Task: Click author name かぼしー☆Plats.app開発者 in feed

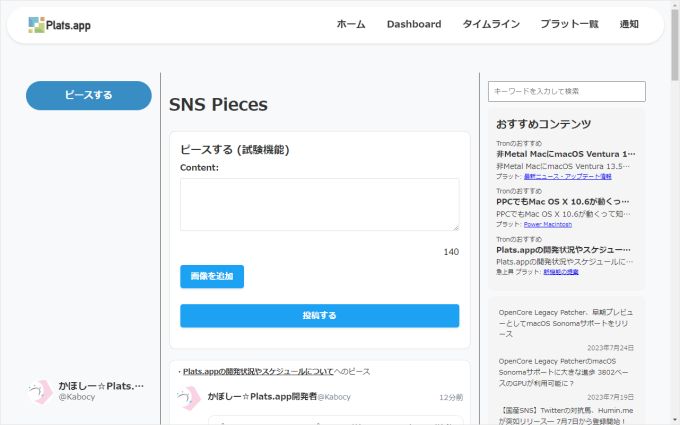Action: click(262, 396)
